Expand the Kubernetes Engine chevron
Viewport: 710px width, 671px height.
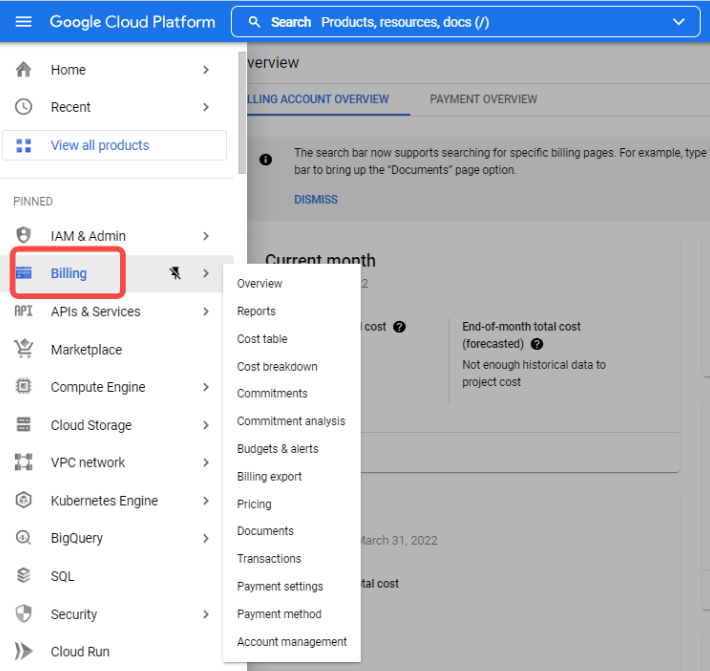click(206, 501)
